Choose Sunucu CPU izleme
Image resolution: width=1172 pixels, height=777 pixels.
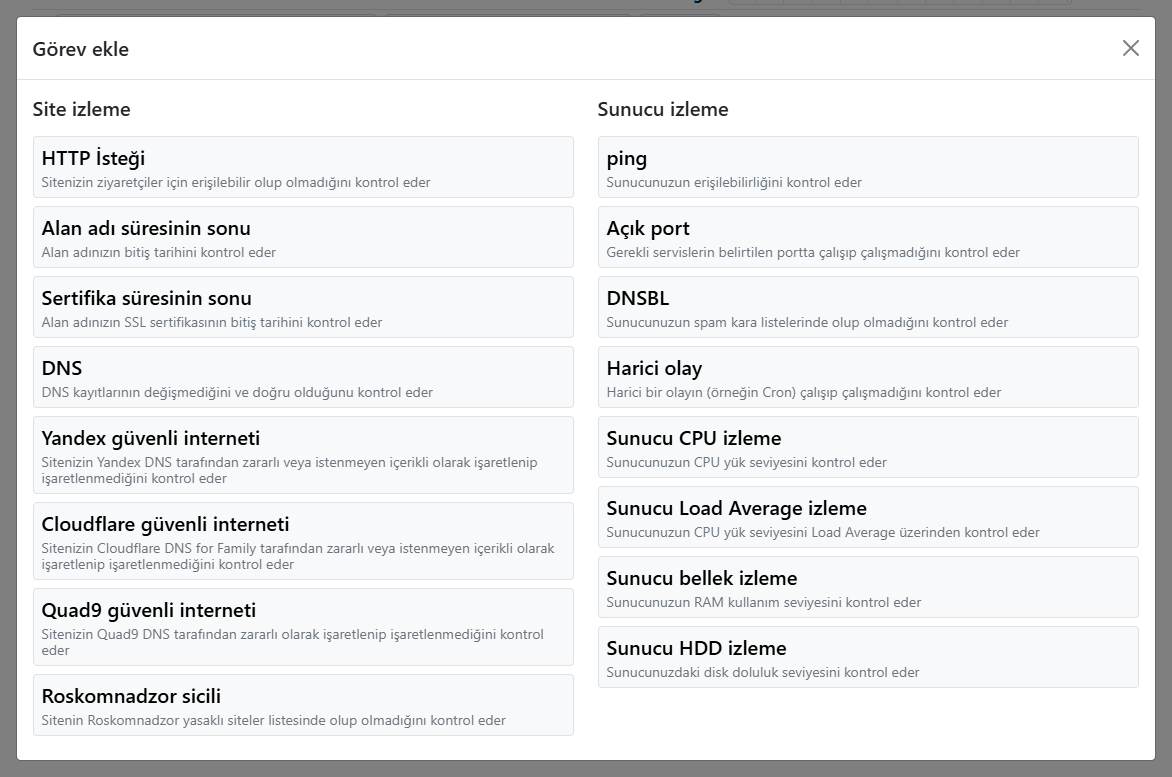[868, 447]
